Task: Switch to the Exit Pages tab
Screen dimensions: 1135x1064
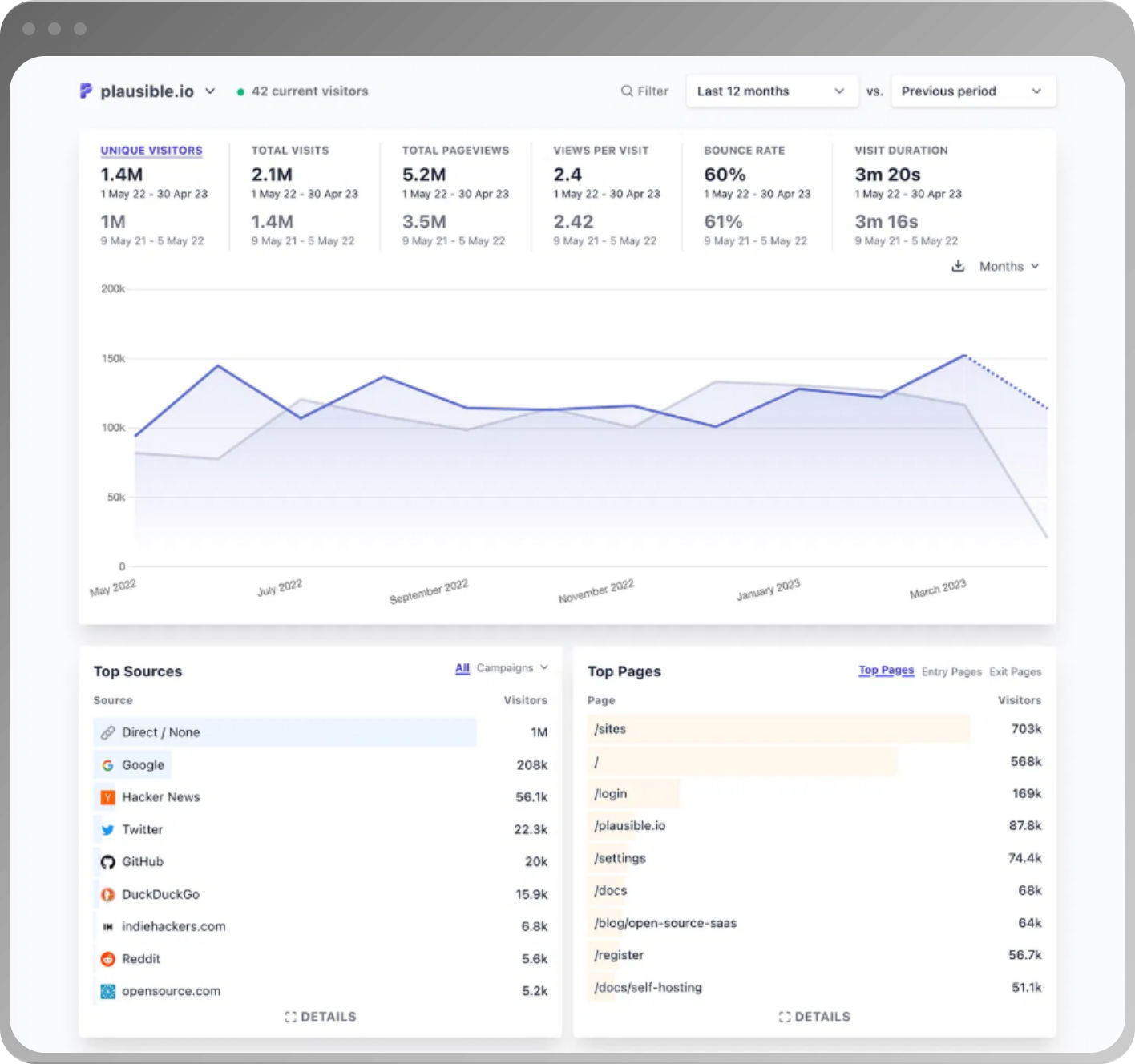Action: tap(1016, 672)
